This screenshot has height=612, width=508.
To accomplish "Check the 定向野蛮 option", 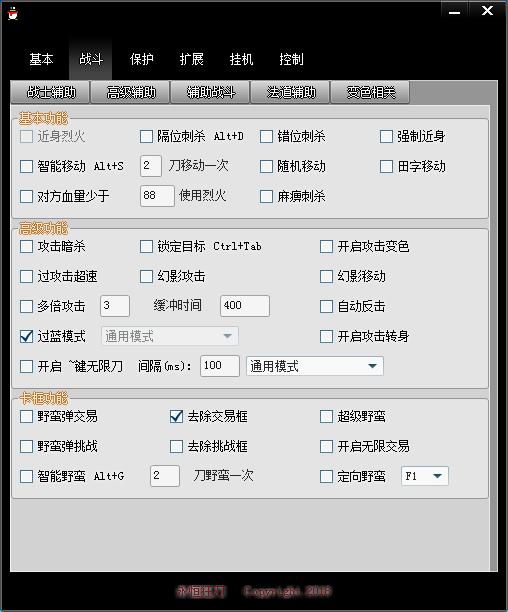I will 326,477.
